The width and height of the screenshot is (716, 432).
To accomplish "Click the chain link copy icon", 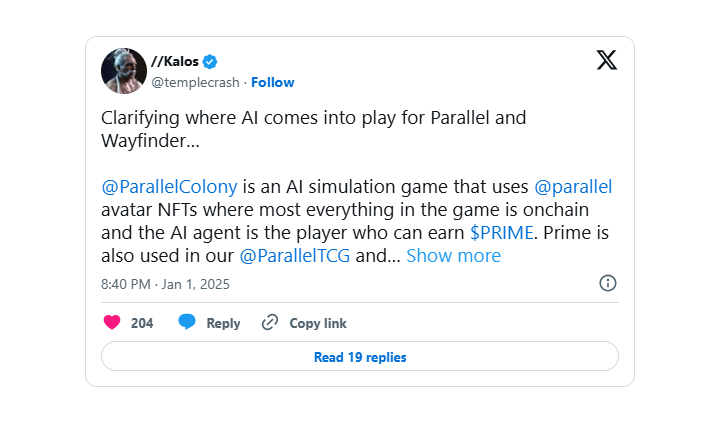I will tap(269, 323).
